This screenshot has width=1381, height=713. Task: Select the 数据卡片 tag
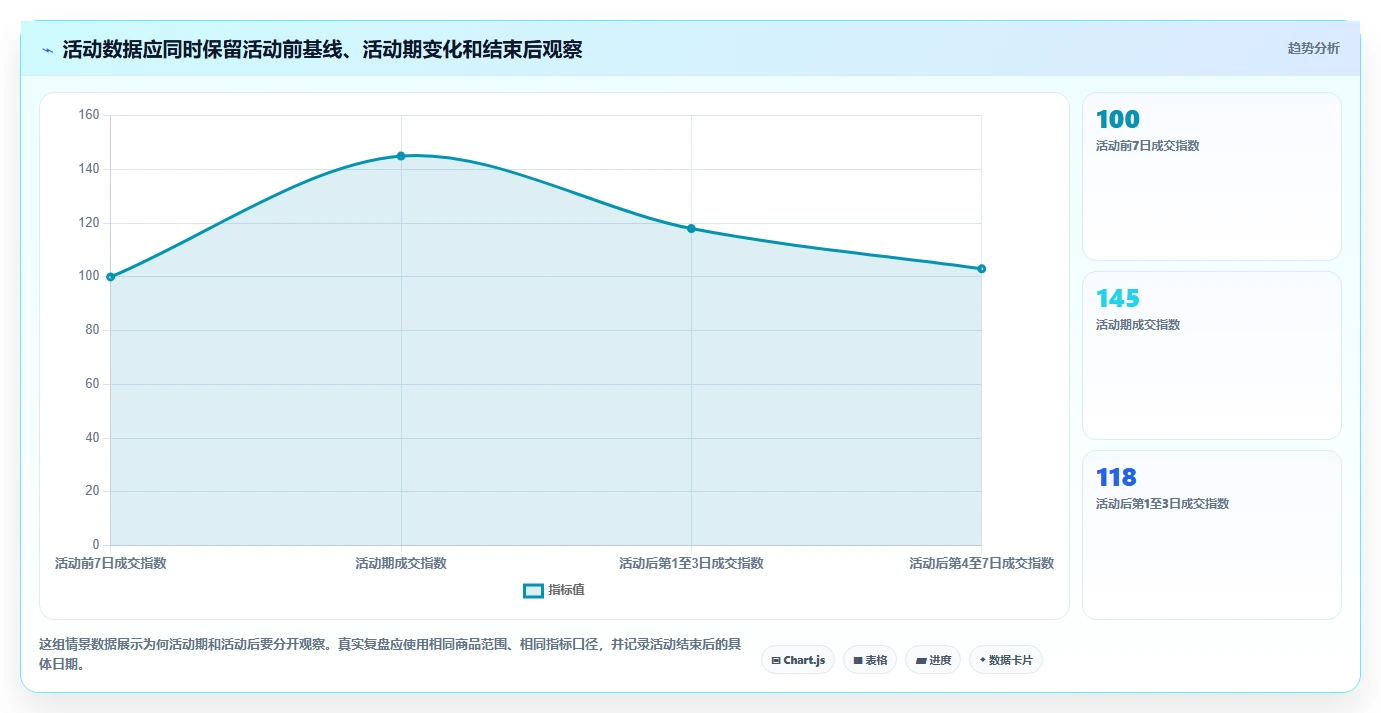pyautogui.click(x=1006, y=660)
